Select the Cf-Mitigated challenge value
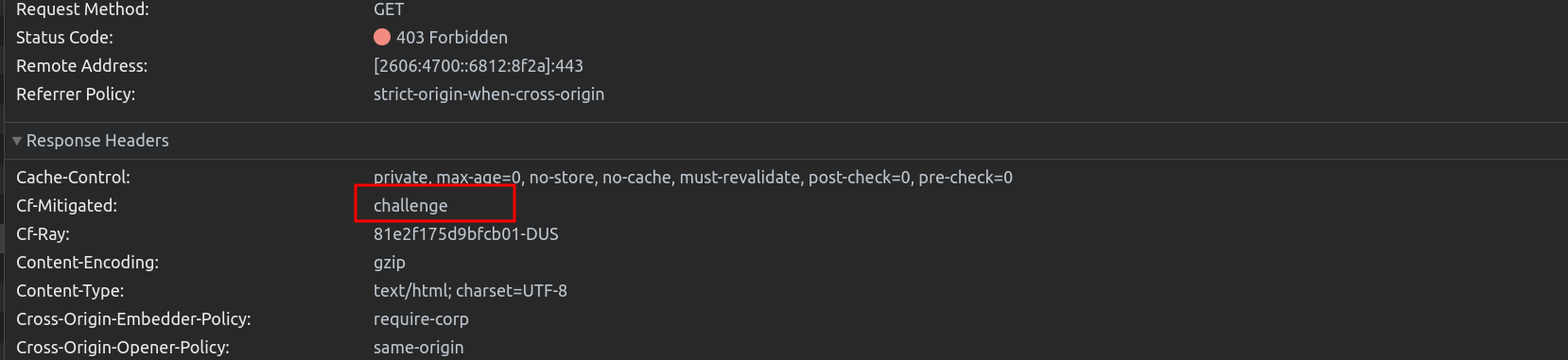 click(x=410, y=206)
